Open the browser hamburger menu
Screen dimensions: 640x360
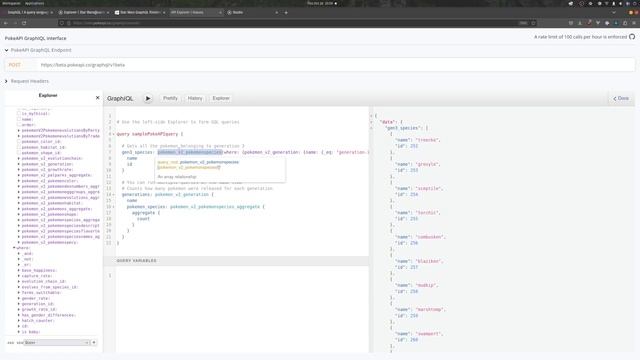point(634,23)
